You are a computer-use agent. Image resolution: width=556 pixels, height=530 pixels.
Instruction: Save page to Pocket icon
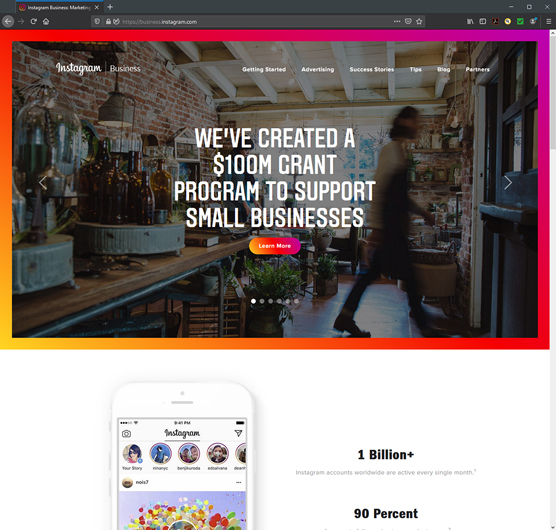point(408,22)
